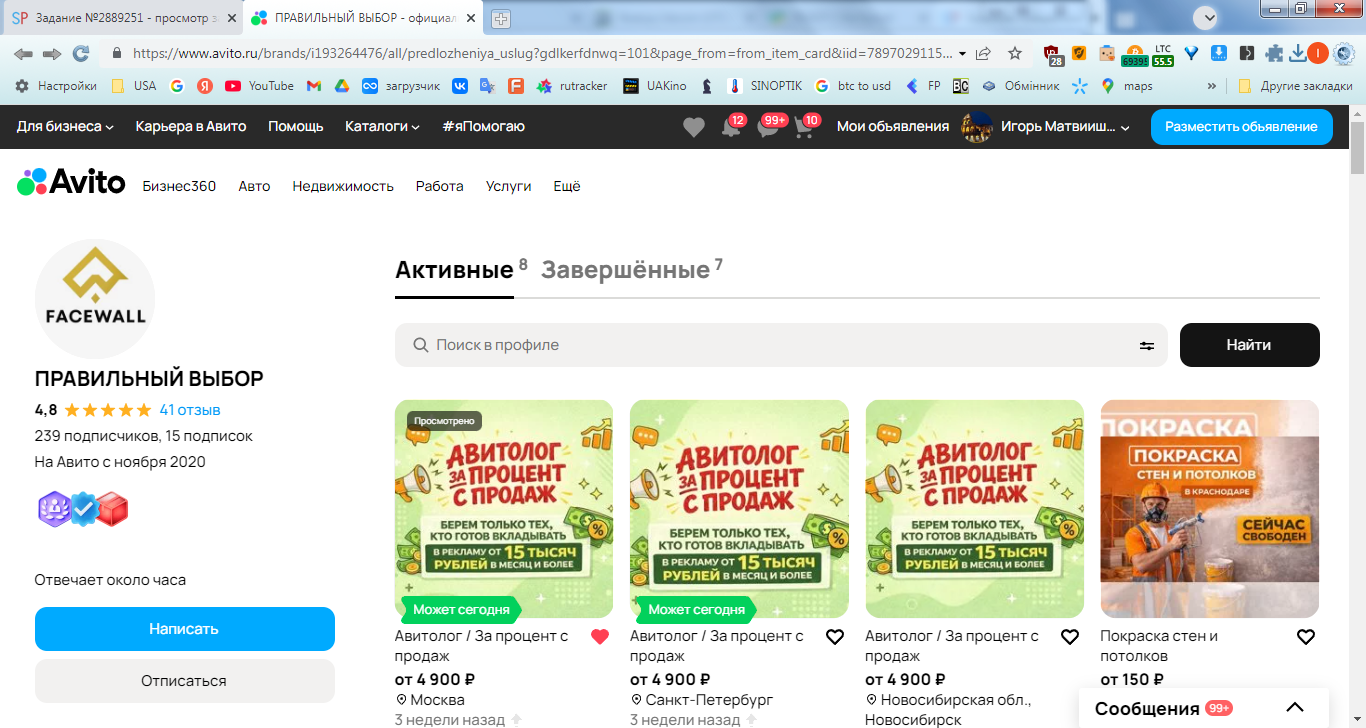Image resolution: width=1366 pixels, height=728 pixels.
Task: Expand the Для бизнеса dropdown
Action: [x=65, y=127]
